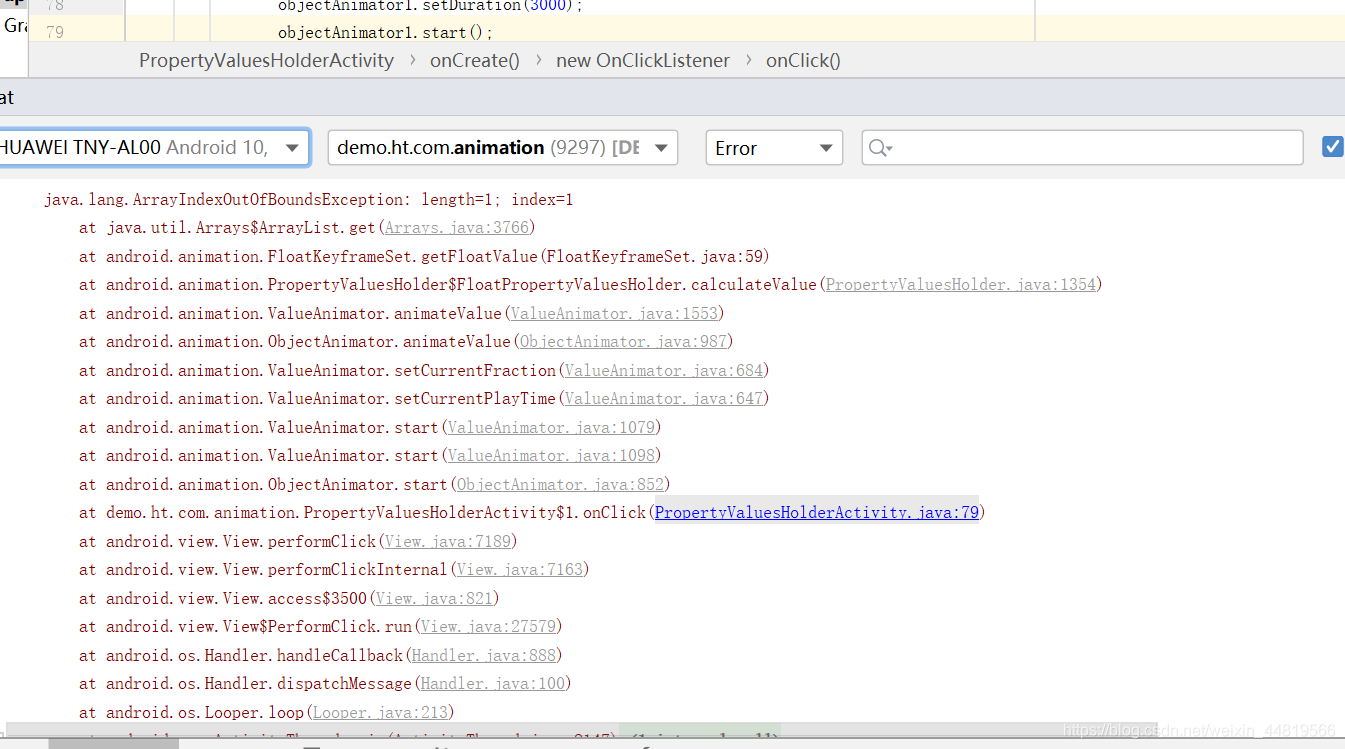1345x749 pixels.
Task: Open the View.java:27579 link
Action: (488, 627)
